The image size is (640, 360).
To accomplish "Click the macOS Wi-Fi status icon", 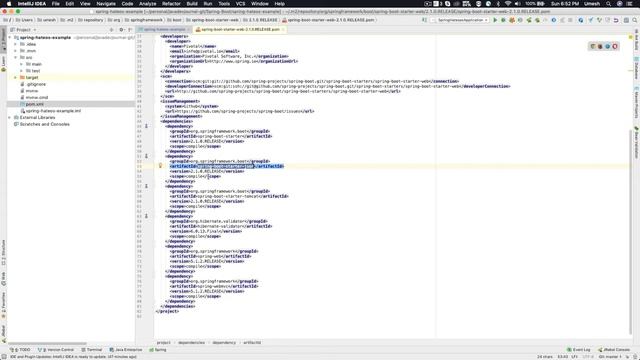I will coord(508,4).
